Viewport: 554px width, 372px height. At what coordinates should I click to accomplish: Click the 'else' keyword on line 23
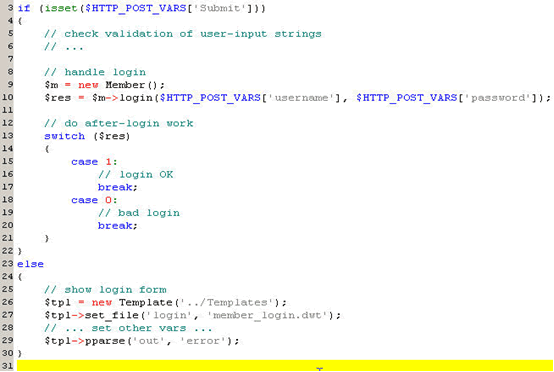point(30,264)
